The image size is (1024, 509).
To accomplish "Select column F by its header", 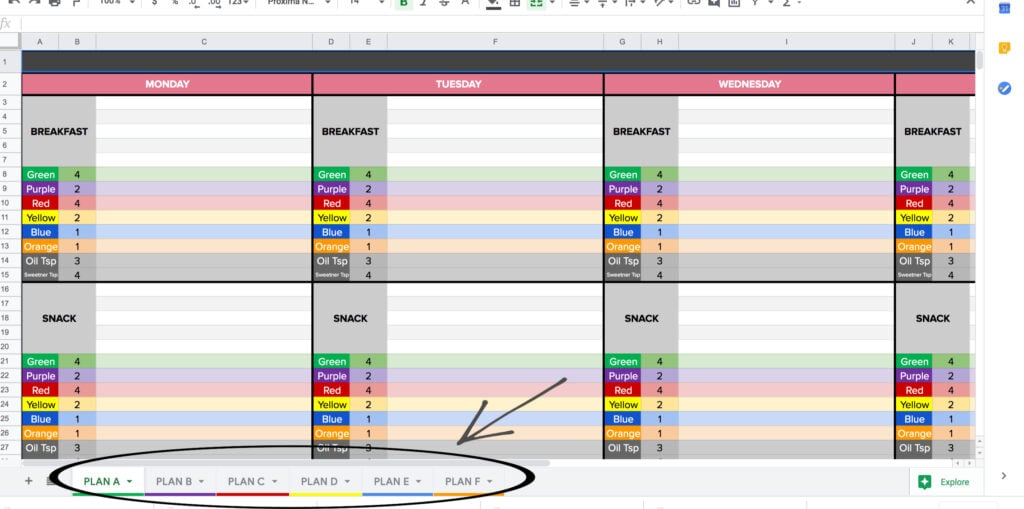I will (495, 42).
